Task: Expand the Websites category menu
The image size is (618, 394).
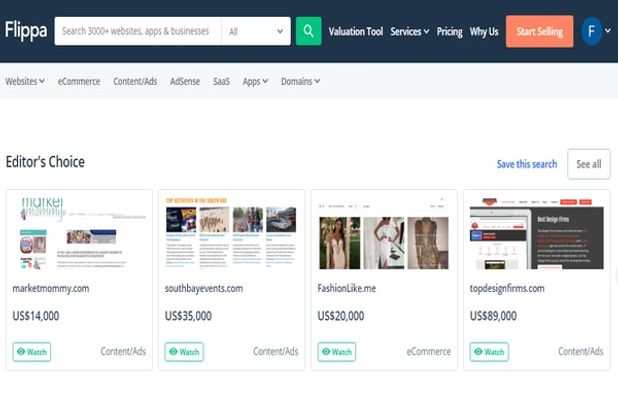Action: [25, 82]
